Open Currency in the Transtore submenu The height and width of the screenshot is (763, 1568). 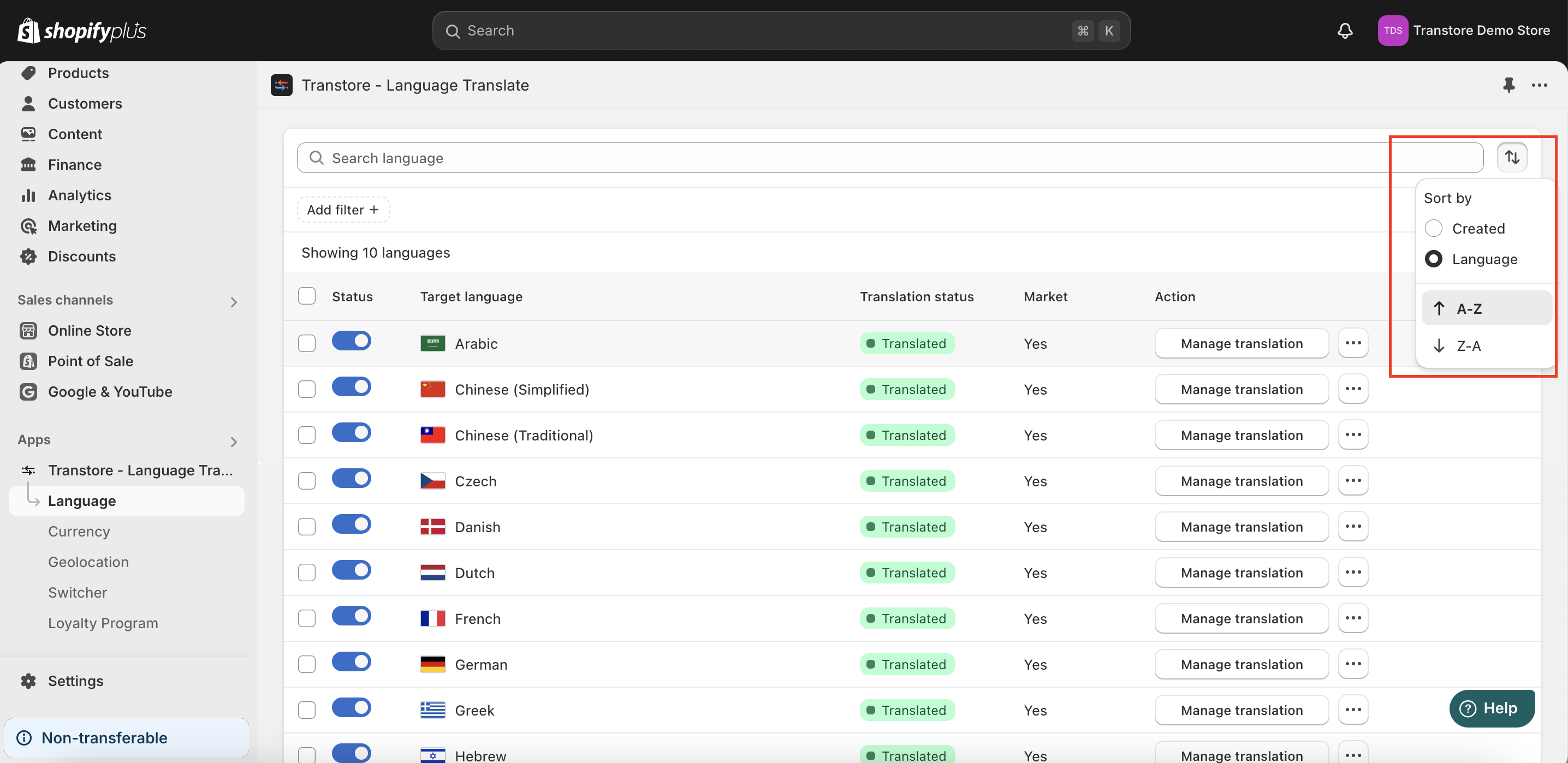pos(79,531)
